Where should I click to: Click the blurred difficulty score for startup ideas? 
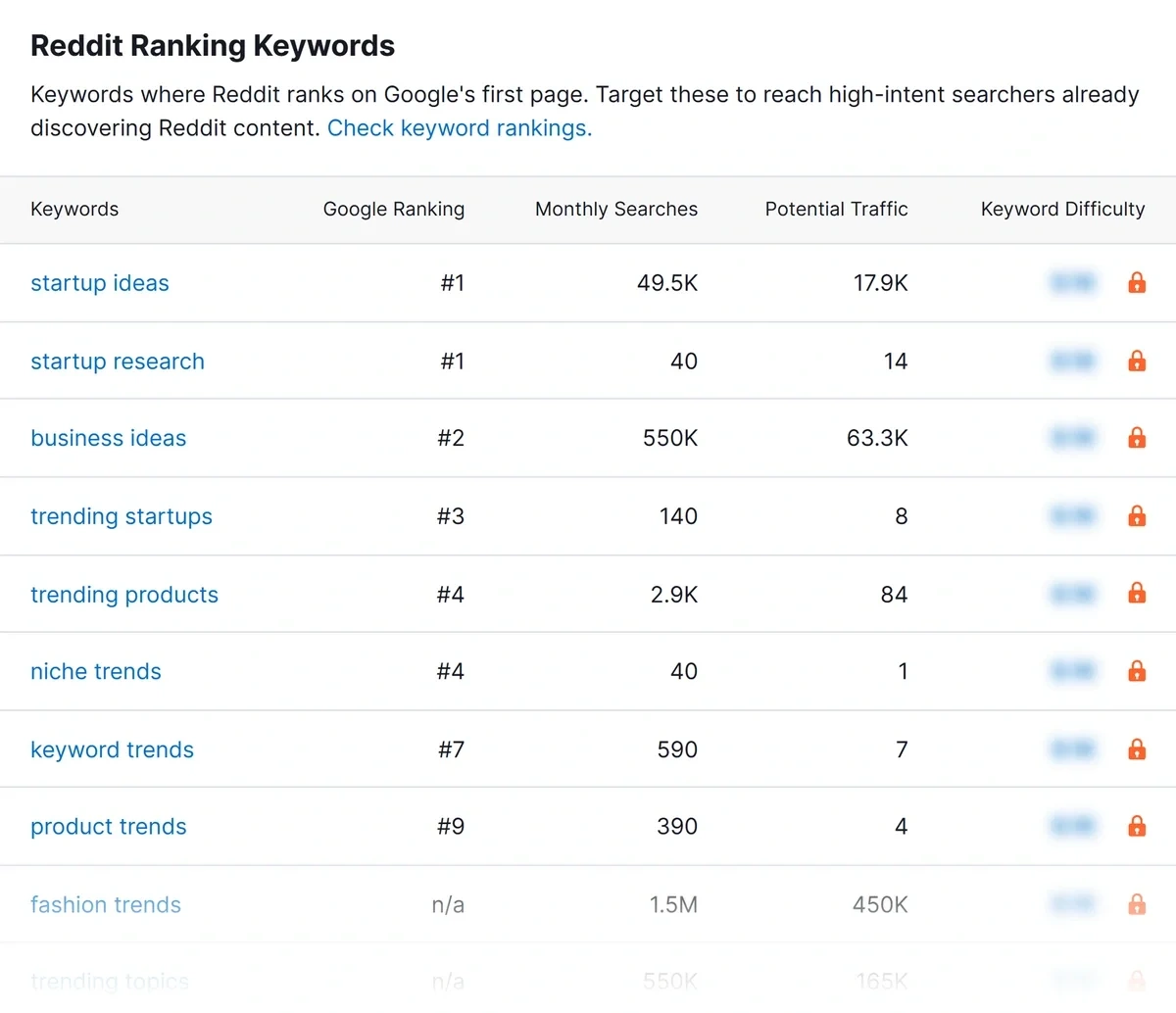point(1072,283)
